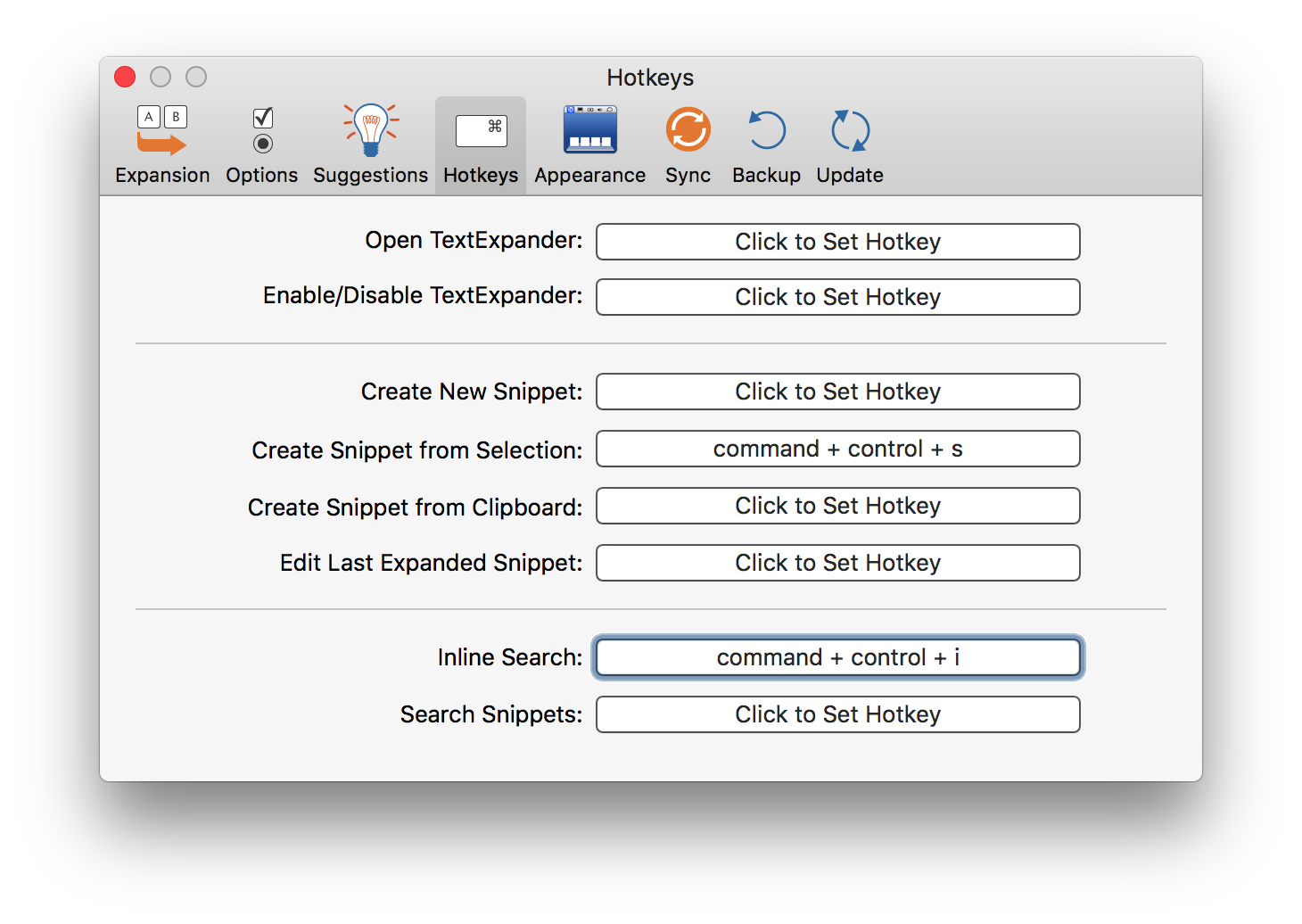Open the Appearance preferences

[589, 144]
